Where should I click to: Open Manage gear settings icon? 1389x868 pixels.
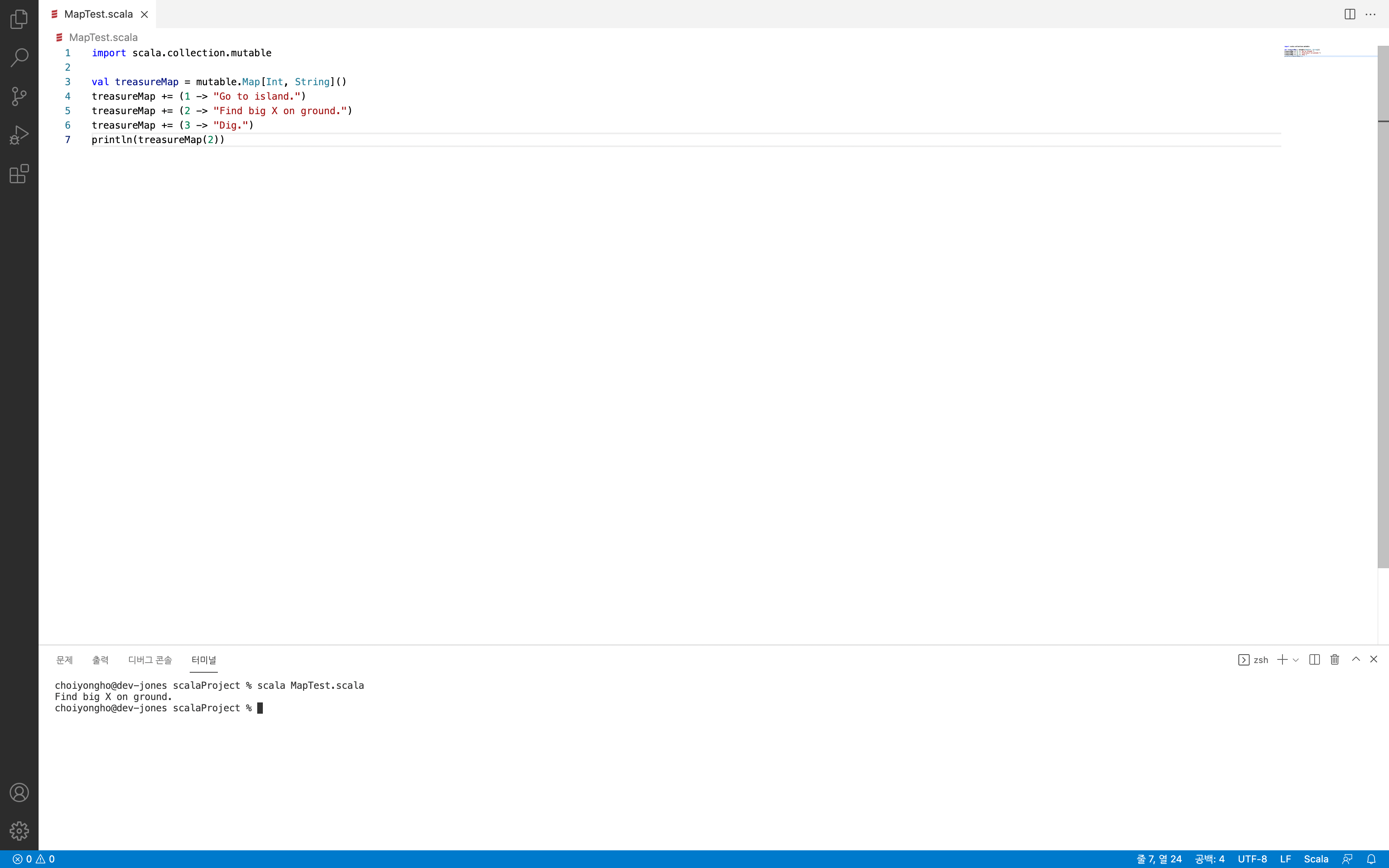pos(19,831)
